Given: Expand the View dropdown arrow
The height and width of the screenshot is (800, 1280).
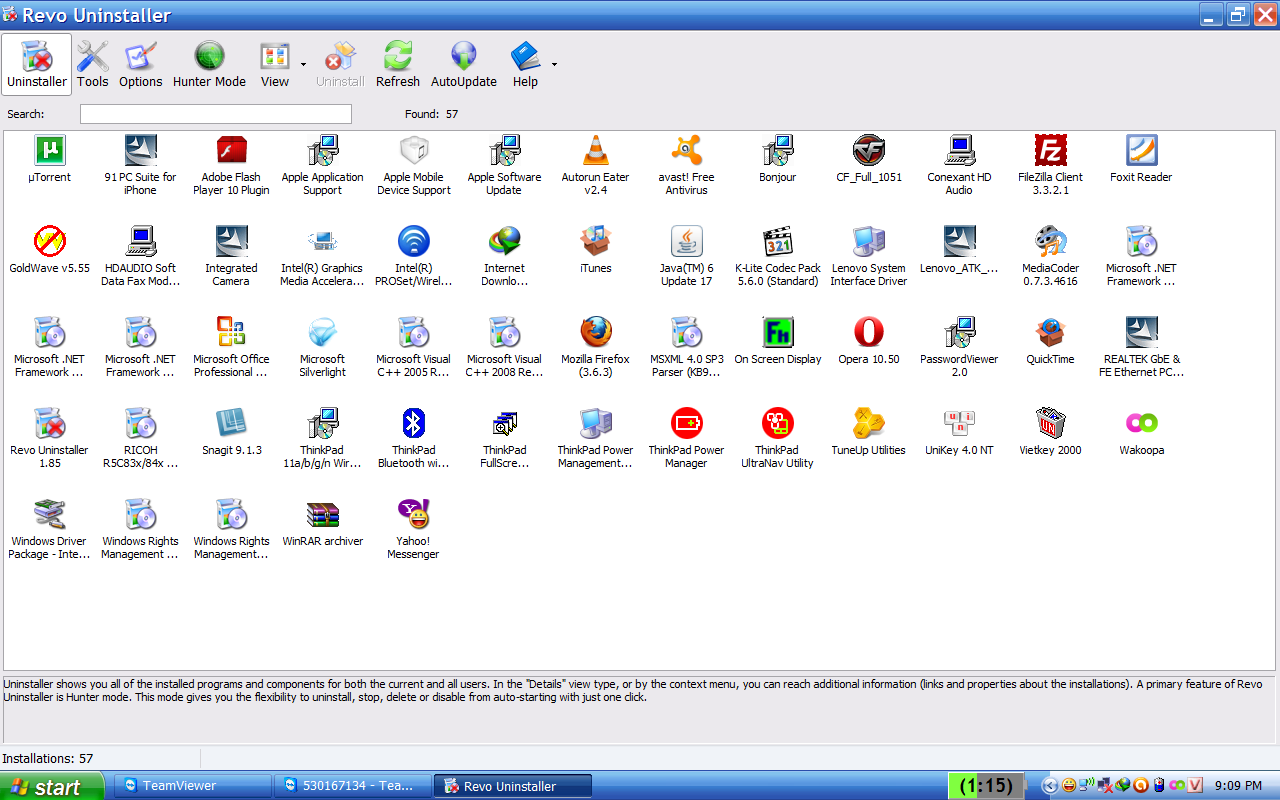Looking at the screenshot, I should point(303,65).
